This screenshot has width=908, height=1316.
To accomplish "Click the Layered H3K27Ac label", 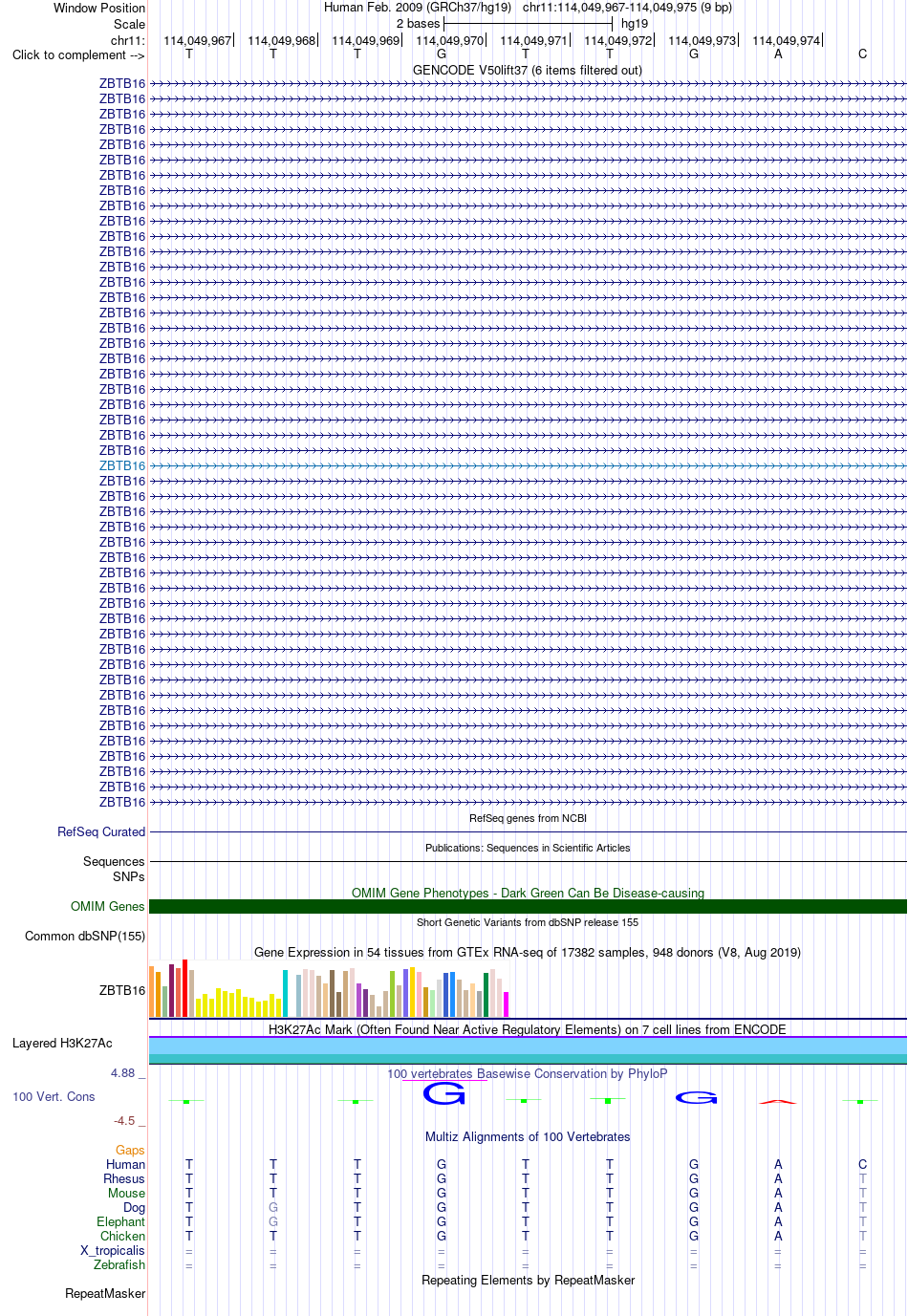I will (62, 1043).
